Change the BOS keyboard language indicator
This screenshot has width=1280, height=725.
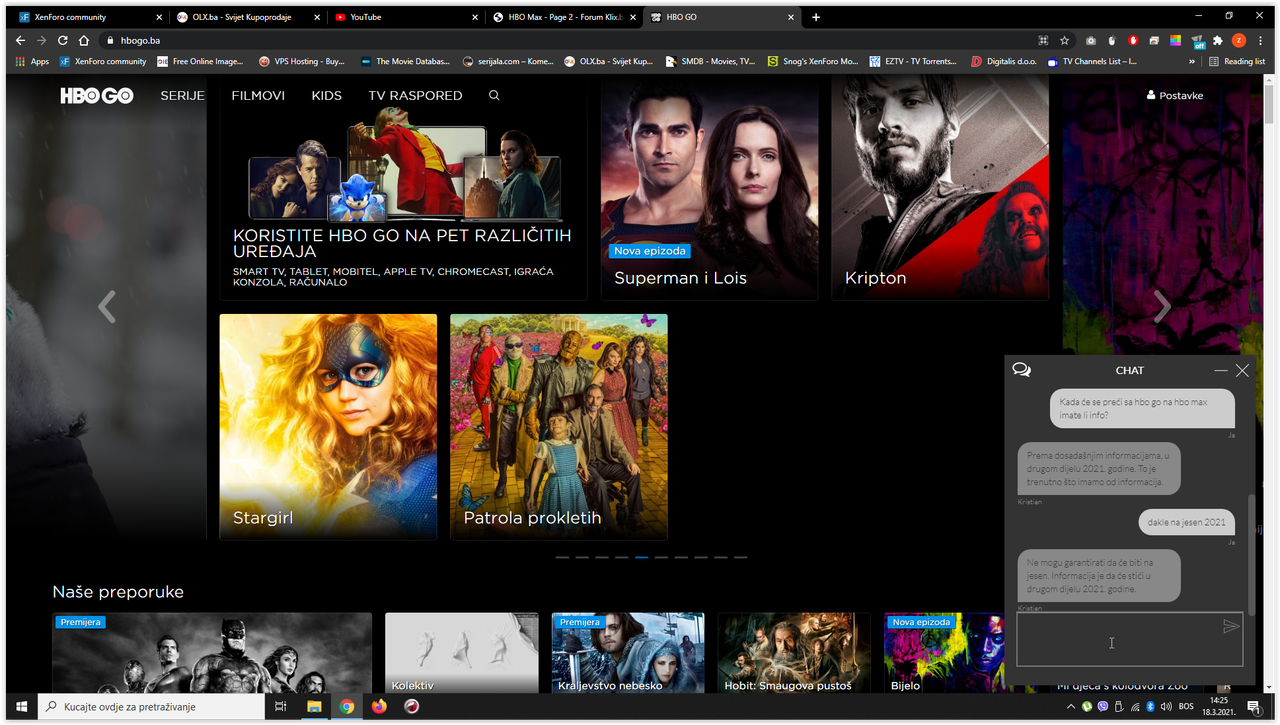pyautogui.click(x=1187, y=707)
